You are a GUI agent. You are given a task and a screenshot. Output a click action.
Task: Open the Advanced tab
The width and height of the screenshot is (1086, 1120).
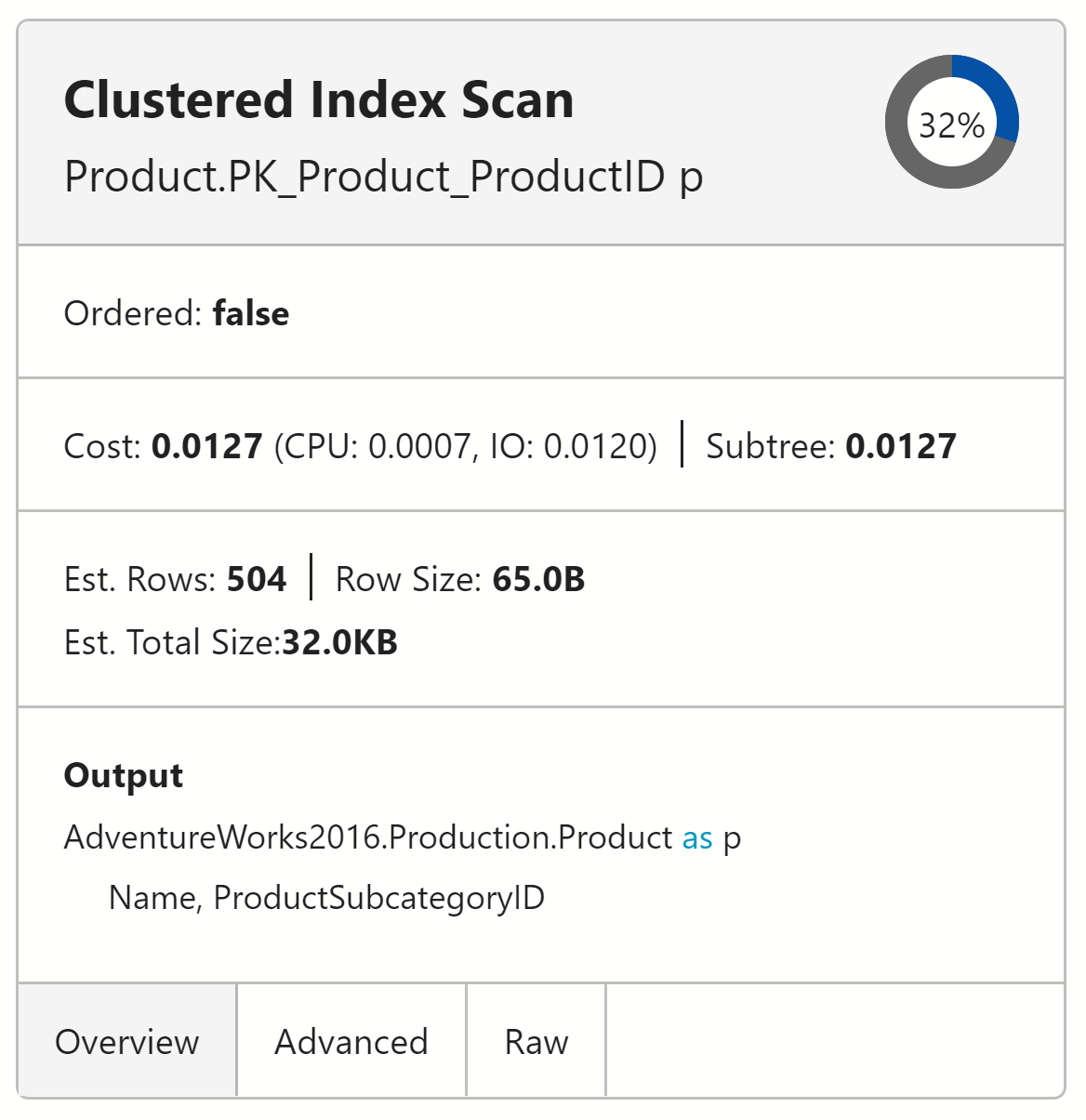[351, 1041]
